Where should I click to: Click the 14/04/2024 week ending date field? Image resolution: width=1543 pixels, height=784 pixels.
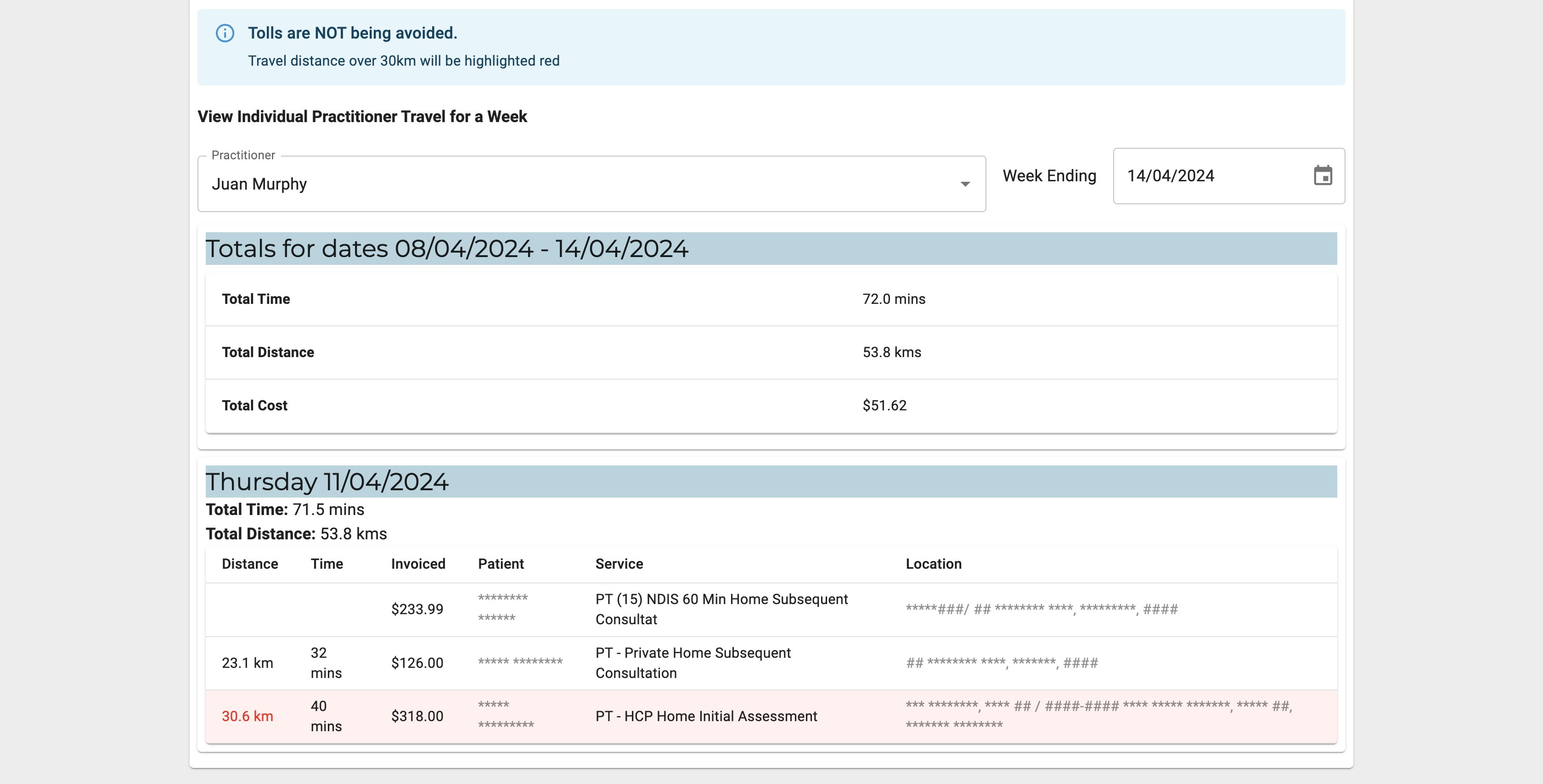(x=1228, y=176)
